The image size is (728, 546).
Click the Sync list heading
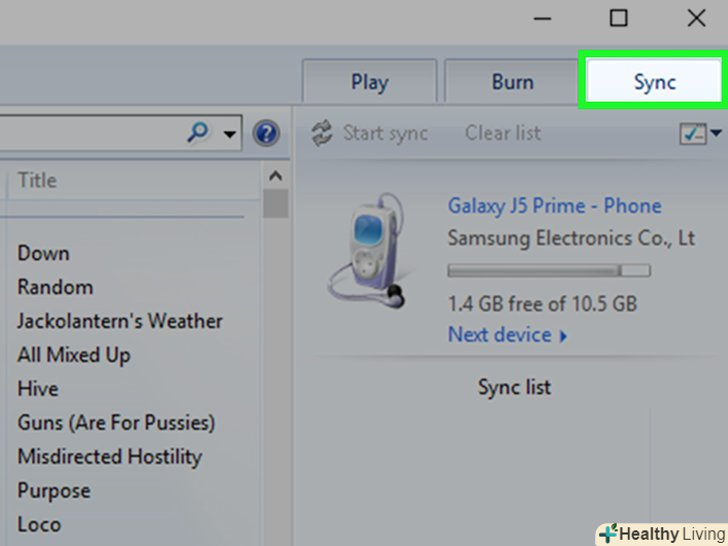pos(514,387)
